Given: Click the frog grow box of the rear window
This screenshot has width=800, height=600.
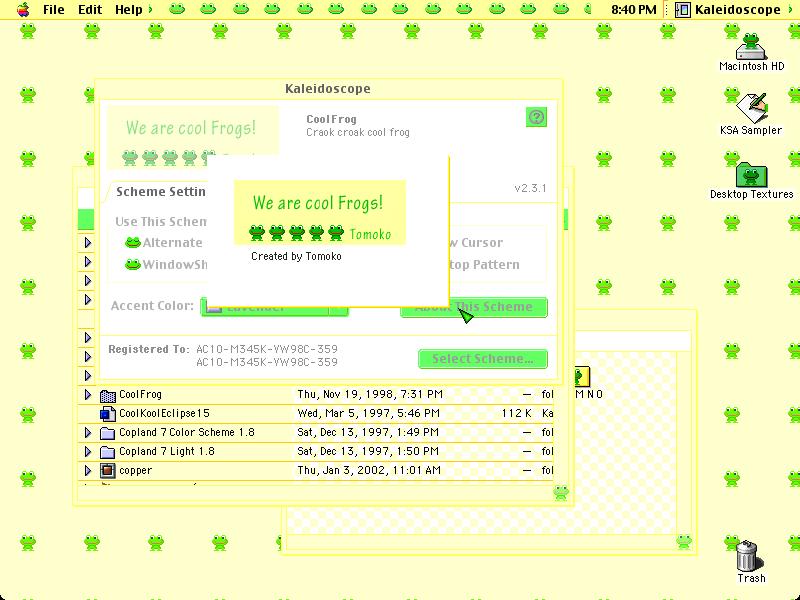Looking at the screenshot, I should click(x=684, y=541).
